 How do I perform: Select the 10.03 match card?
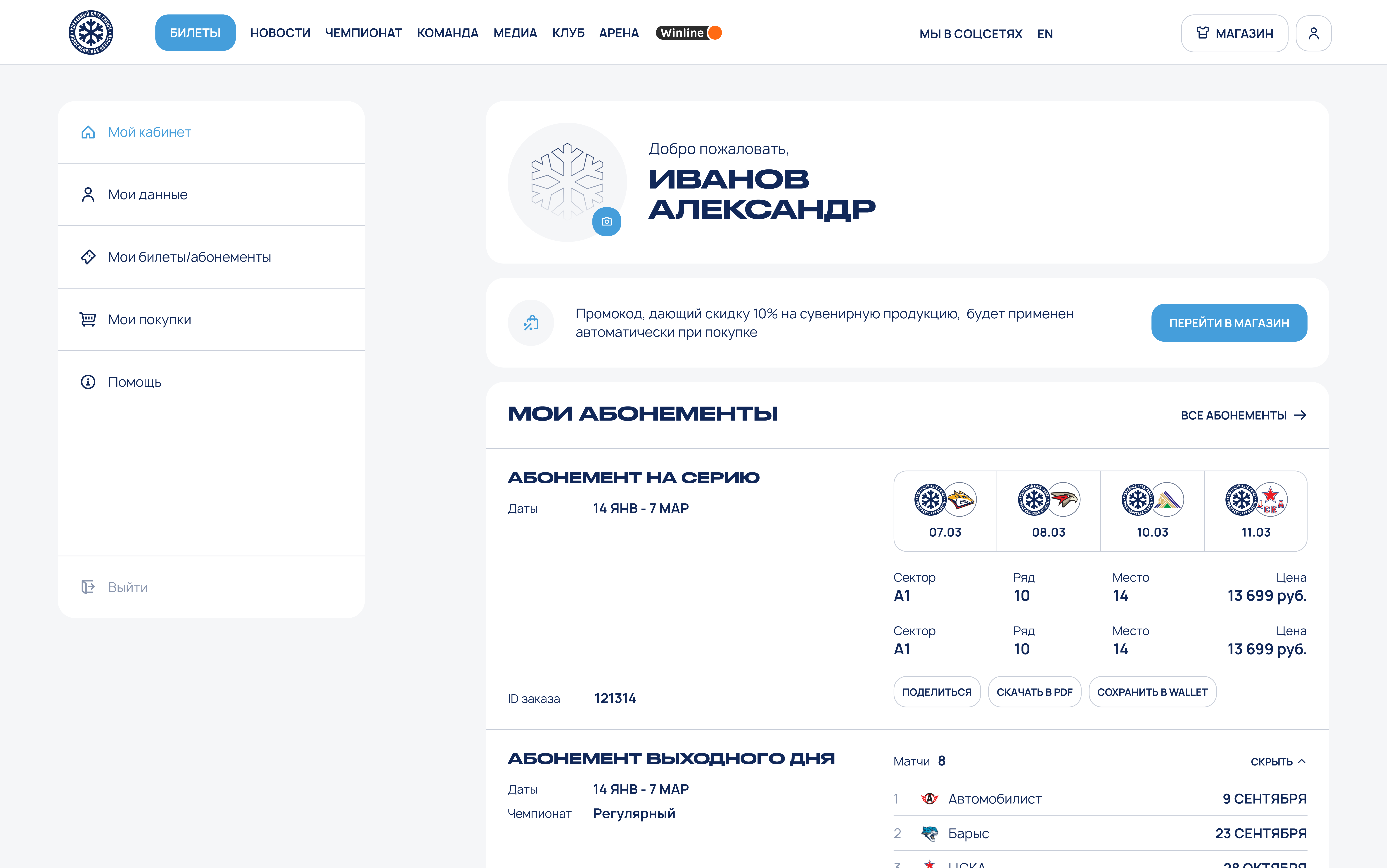click(x=1152, y=511)
